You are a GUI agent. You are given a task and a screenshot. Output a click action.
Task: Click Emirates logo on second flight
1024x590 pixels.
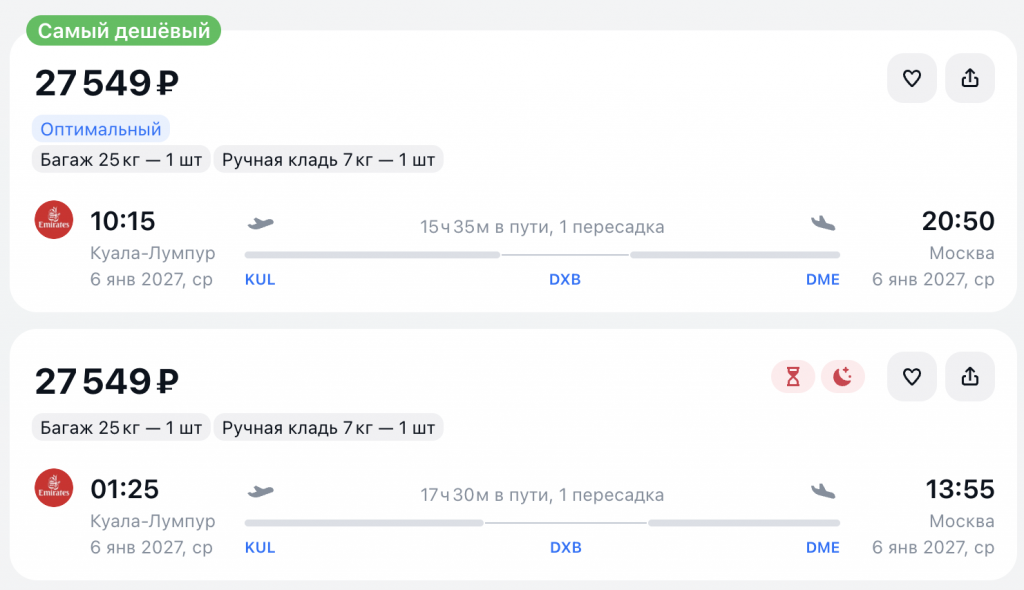pos(53,488)
